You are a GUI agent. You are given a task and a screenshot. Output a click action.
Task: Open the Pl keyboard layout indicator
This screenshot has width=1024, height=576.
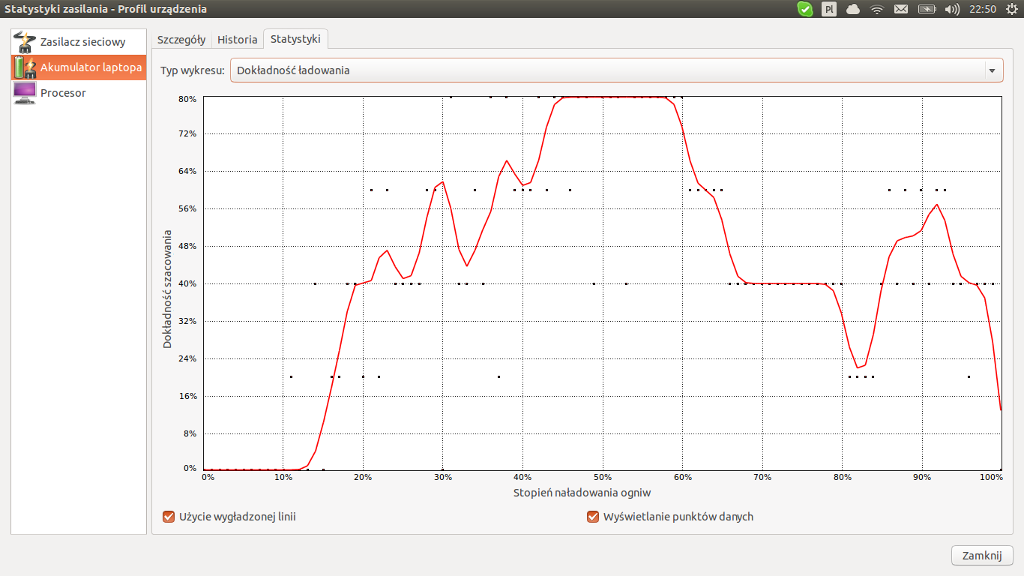click(829, 9)
